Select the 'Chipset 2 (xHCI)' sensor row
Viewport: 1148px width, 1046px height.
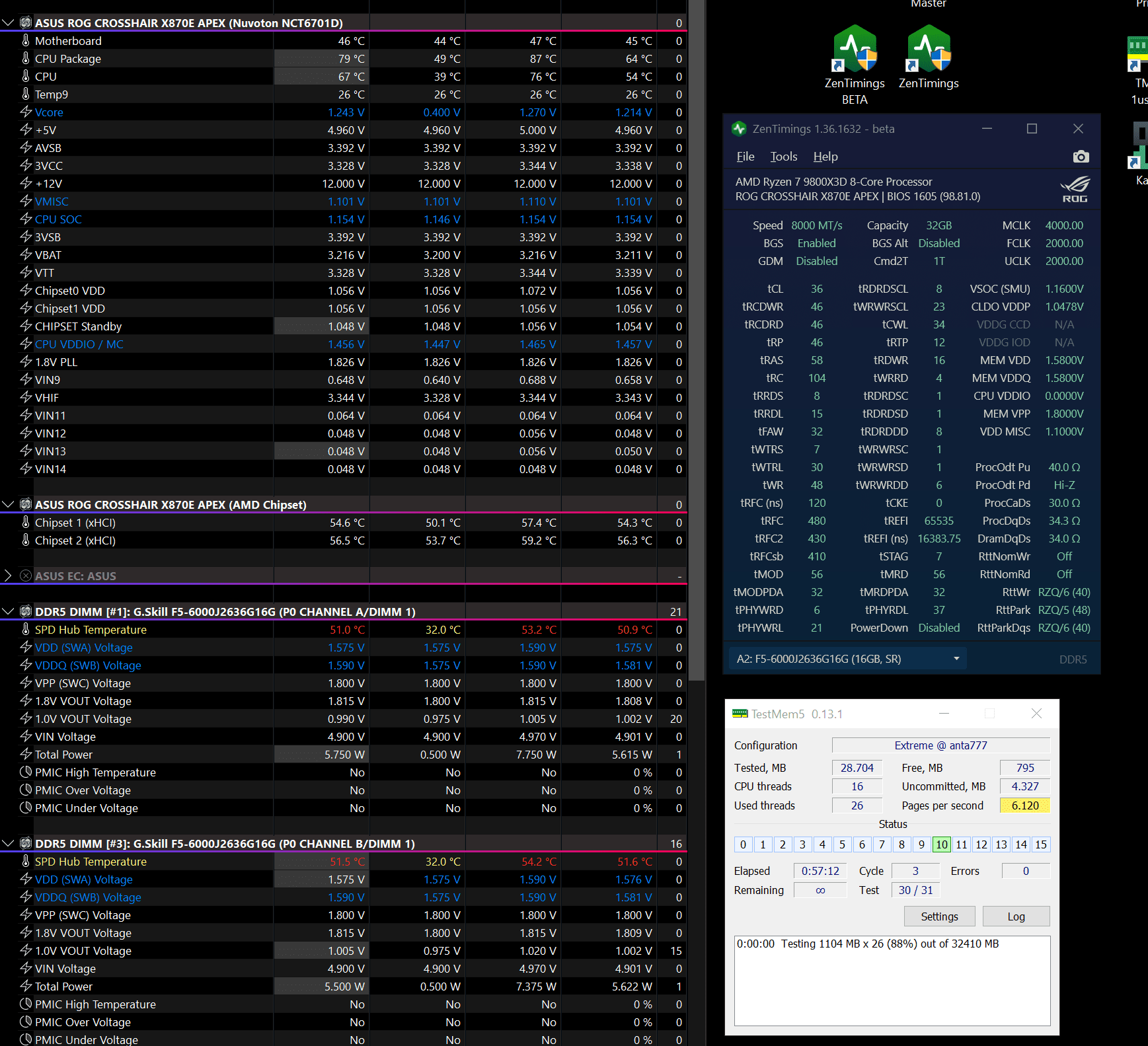(x=343, y=540)
